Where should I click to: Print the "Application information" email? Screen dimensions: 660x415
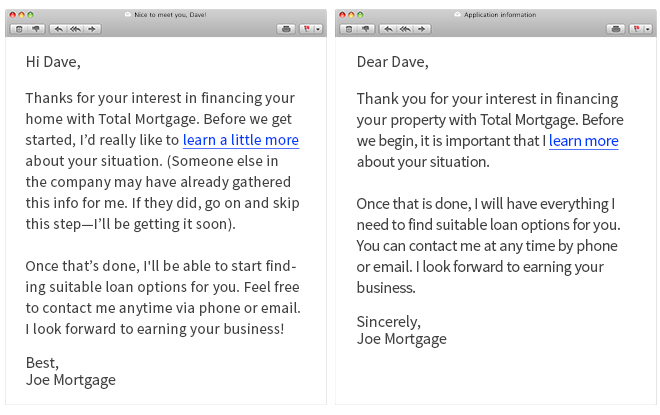(x=616, y=29)
